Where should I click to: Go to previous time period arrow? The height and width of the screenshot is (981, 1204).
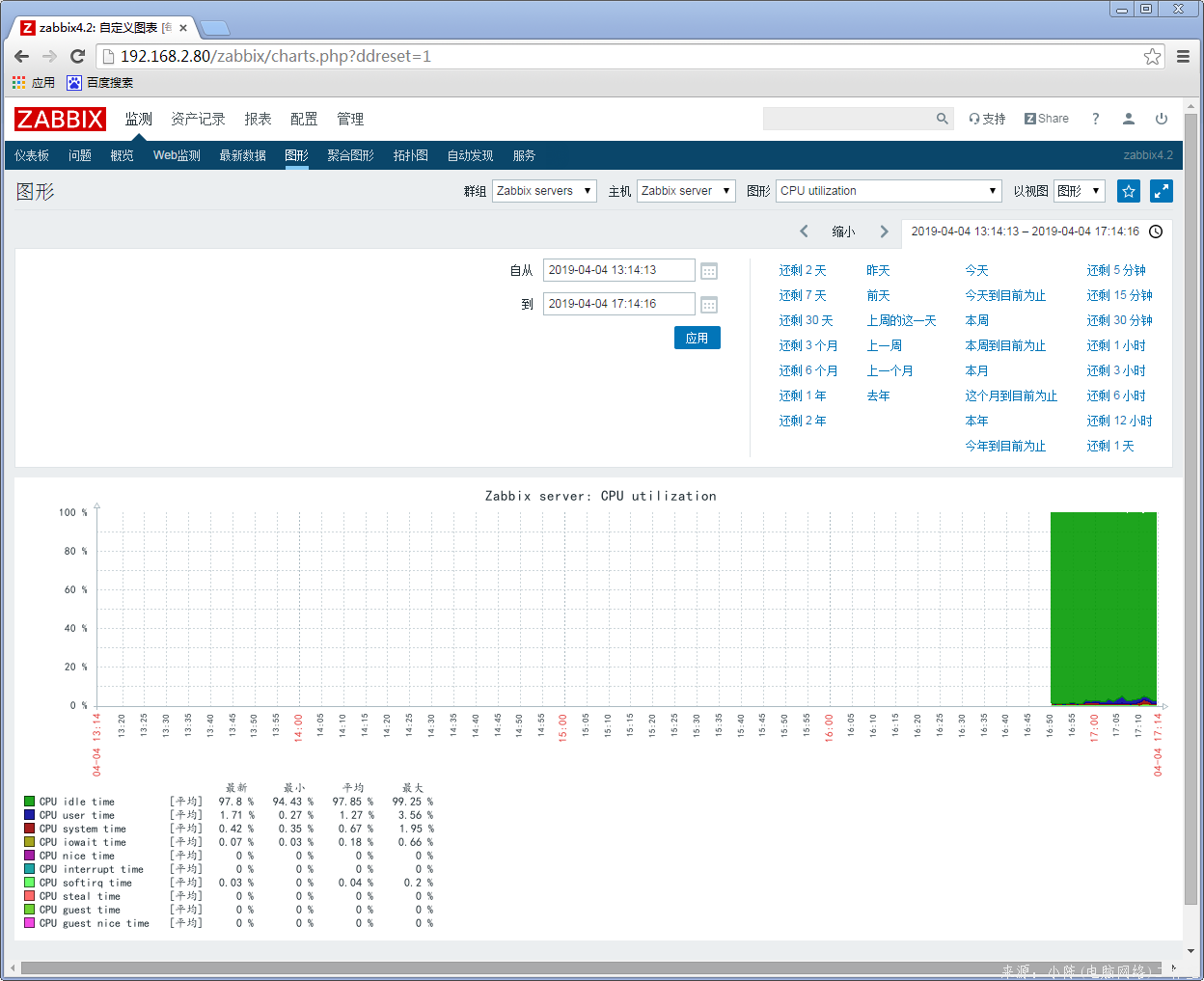[x=804, y=232]
